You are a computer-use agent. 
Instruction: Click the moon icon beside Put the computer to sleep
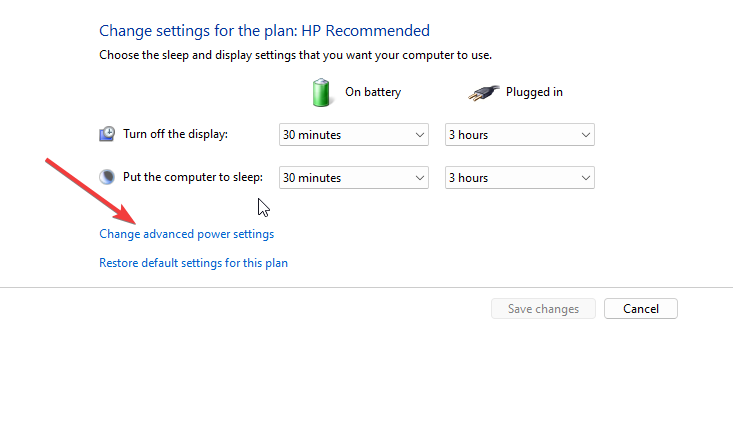(107, 177)
